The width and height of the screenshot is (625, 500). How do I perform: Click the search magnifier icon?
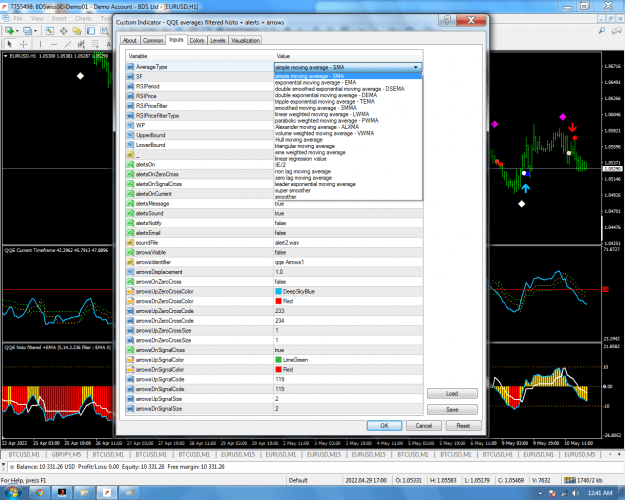601,31
